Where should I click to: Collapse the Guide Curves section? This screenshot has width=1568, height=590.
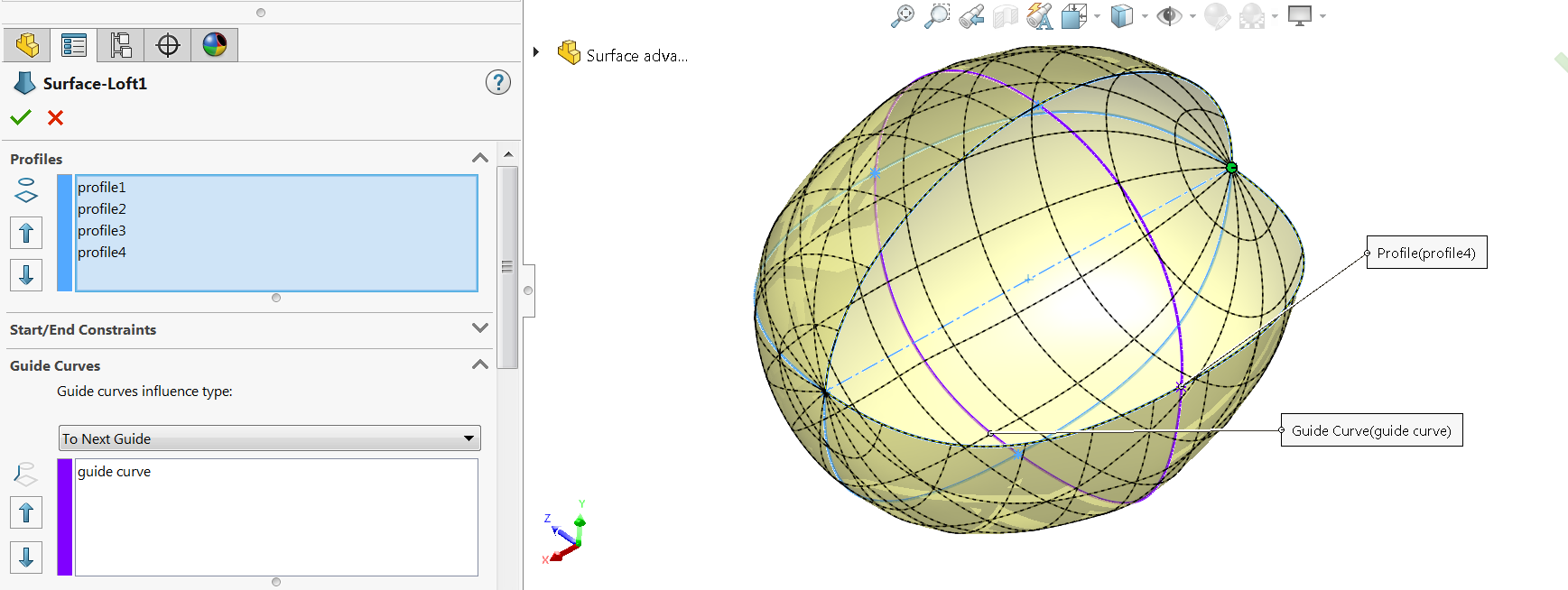tap(479, 364)
